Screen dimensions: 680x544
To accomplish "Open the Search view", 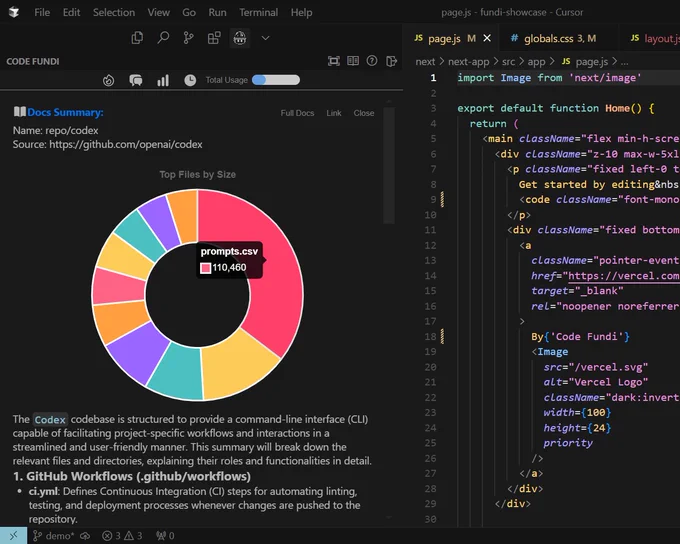I will (163, 38).
